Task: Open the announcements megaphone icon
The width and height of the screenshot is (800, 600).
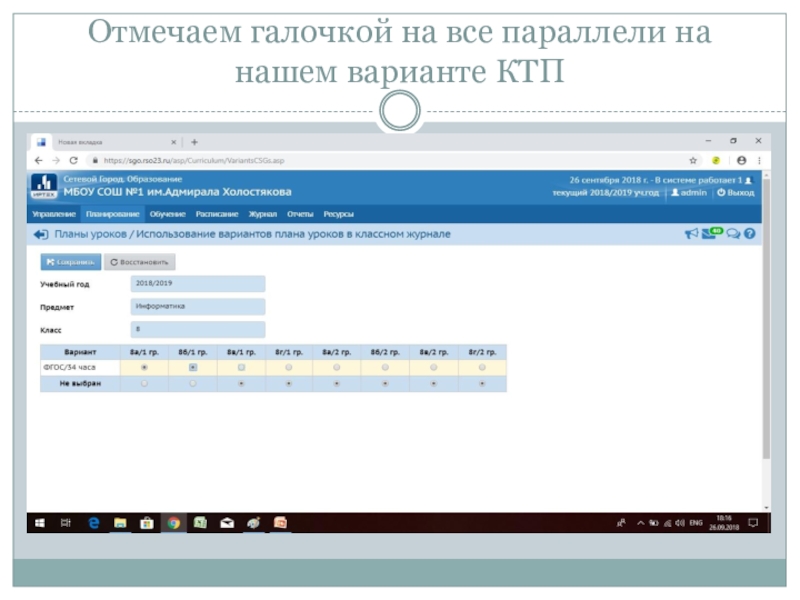Action: click(691, 234)
